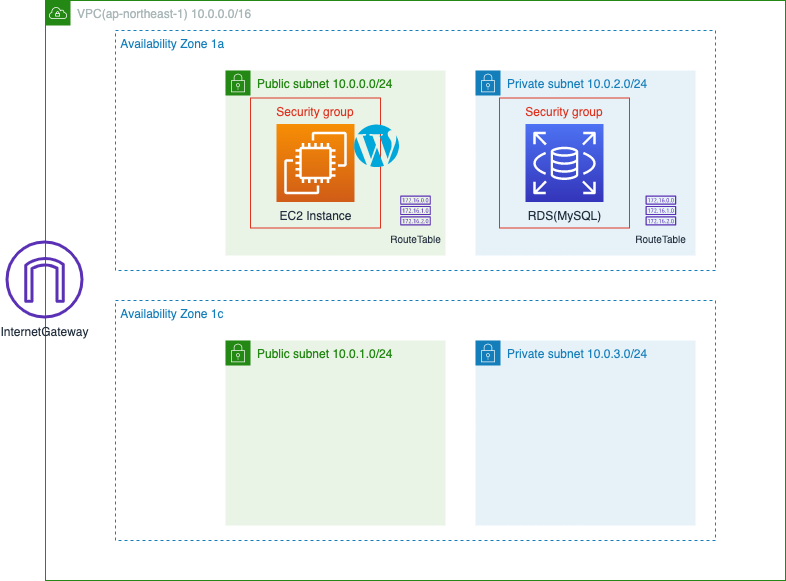Click lock icon of Private subnet 10.0.3.0/24
This screenshot has width=786, height=581.
coord(488,353)
